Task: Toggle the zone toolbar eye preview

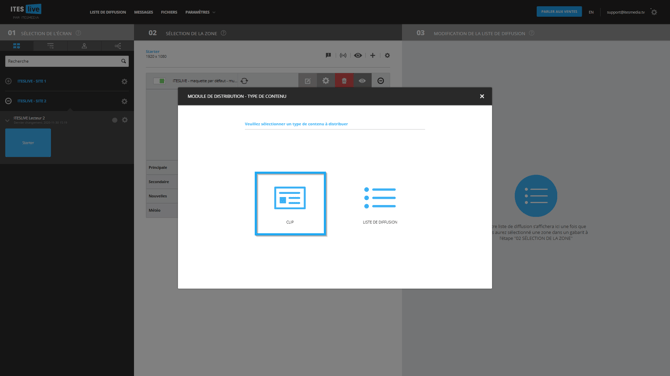Action: point(358,56)
